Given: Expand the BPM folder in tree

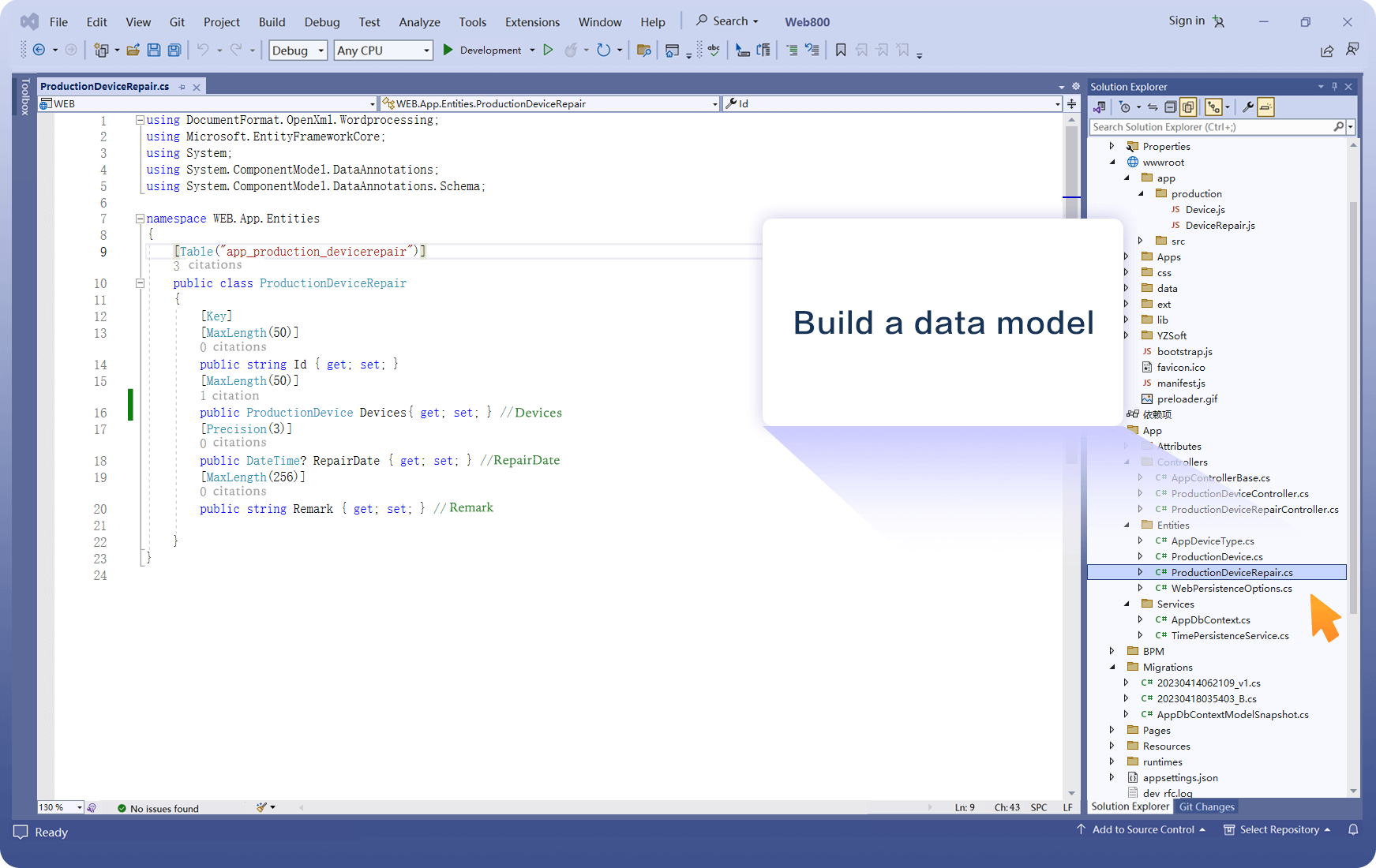Looking at the screenshot, I should click(1112, 651).
